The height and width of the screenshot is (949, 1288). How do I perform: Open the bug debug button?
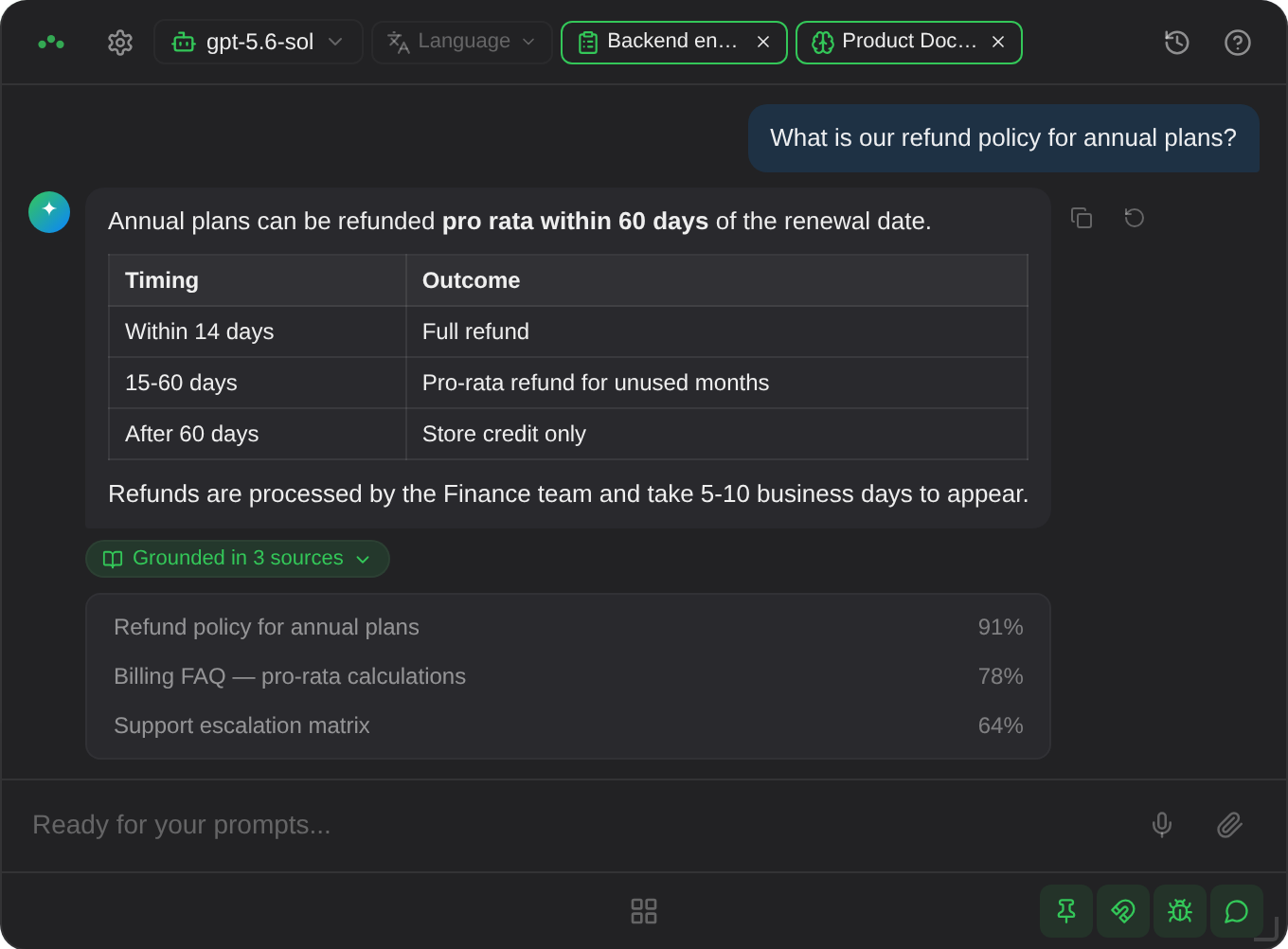tap(1180, 911)
